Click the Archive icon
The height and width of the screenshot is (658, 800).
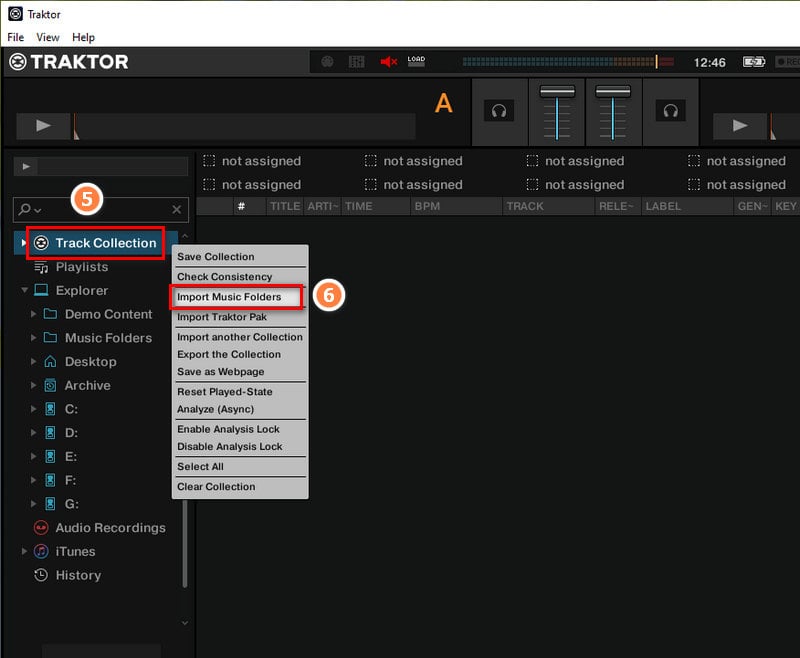51,385
